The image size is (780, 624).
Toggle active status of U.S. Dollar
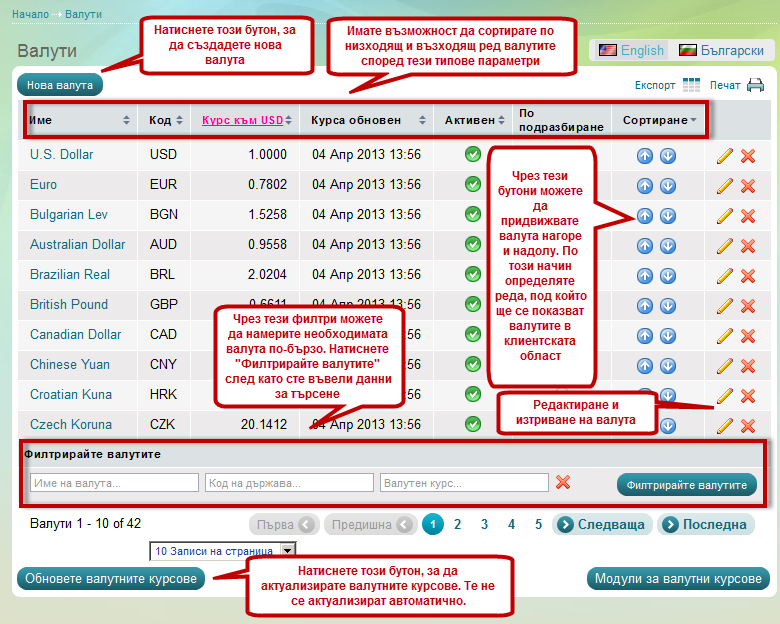tap(473, 155)
